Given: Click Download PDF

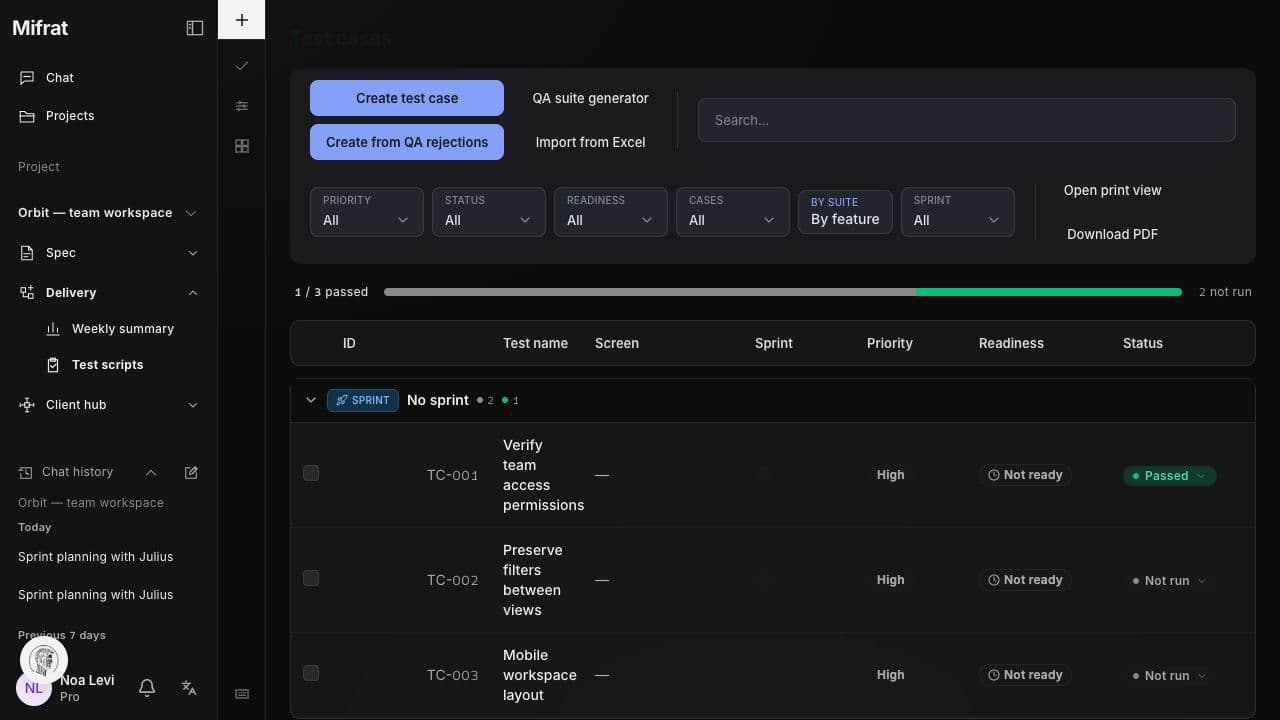Looking at the screenshot, I should 1112,234.
